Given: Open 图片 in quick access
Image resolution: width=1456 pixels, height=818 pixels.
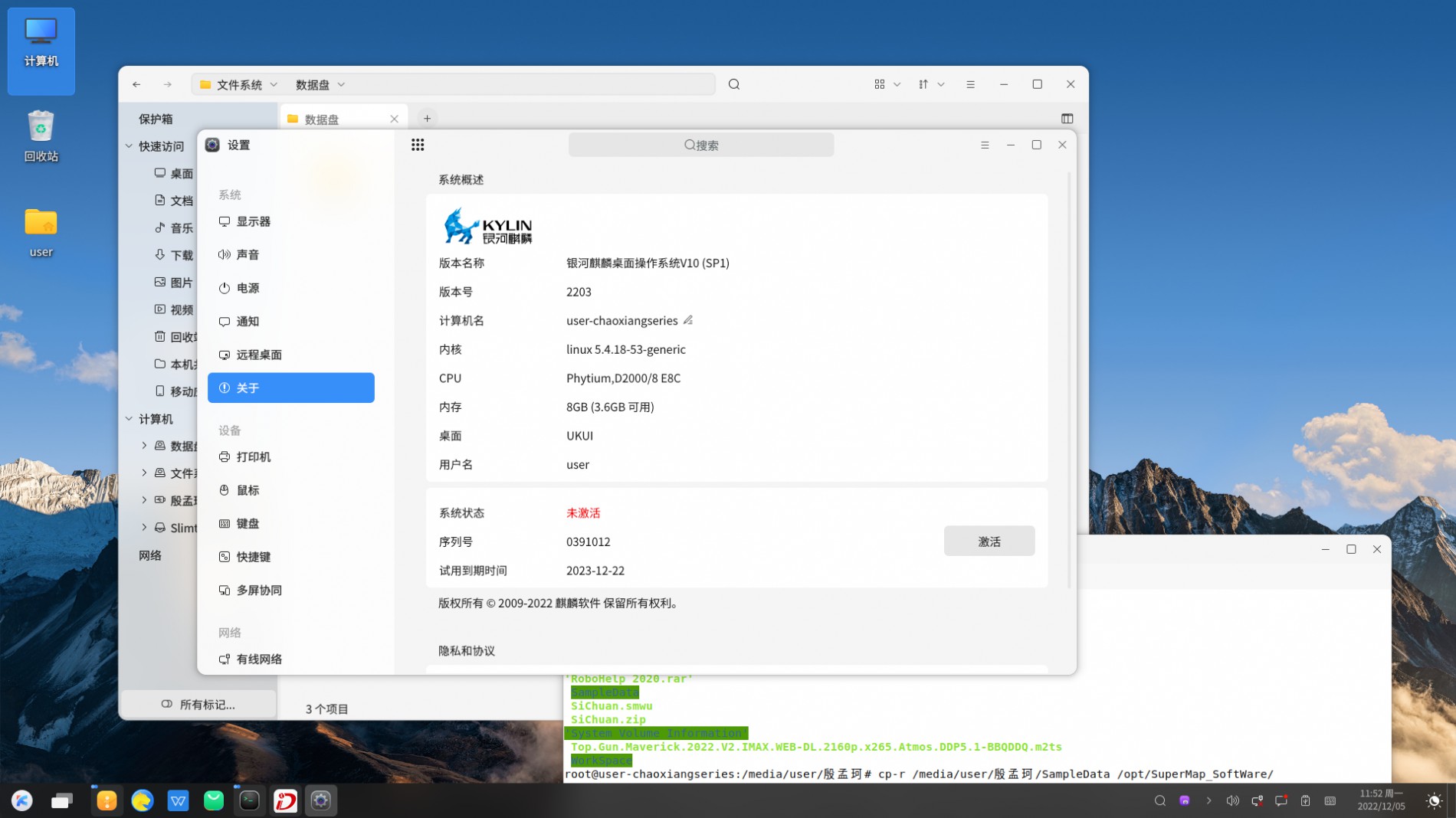Looking at the screenshot, I should [174, 282].
